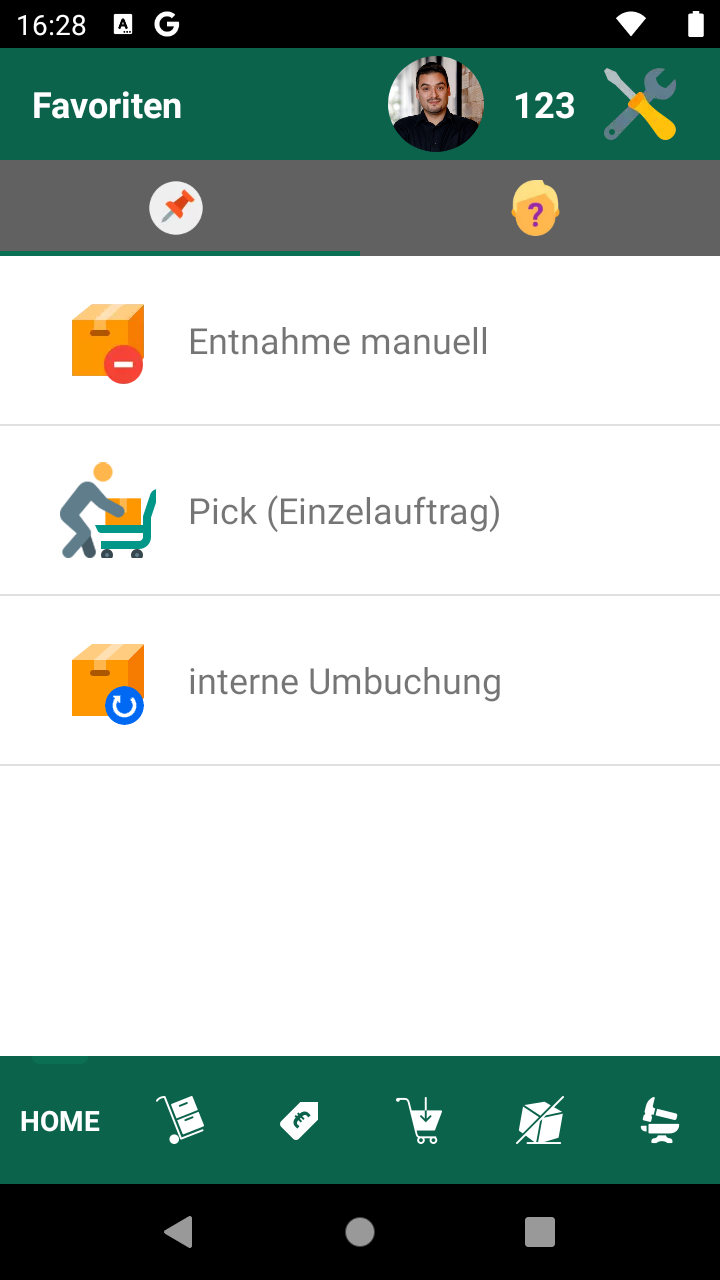Tap the box with red minus icon
Image resolution: width=720 pixels, height=1280 pixels.
(x=108, y=342)
